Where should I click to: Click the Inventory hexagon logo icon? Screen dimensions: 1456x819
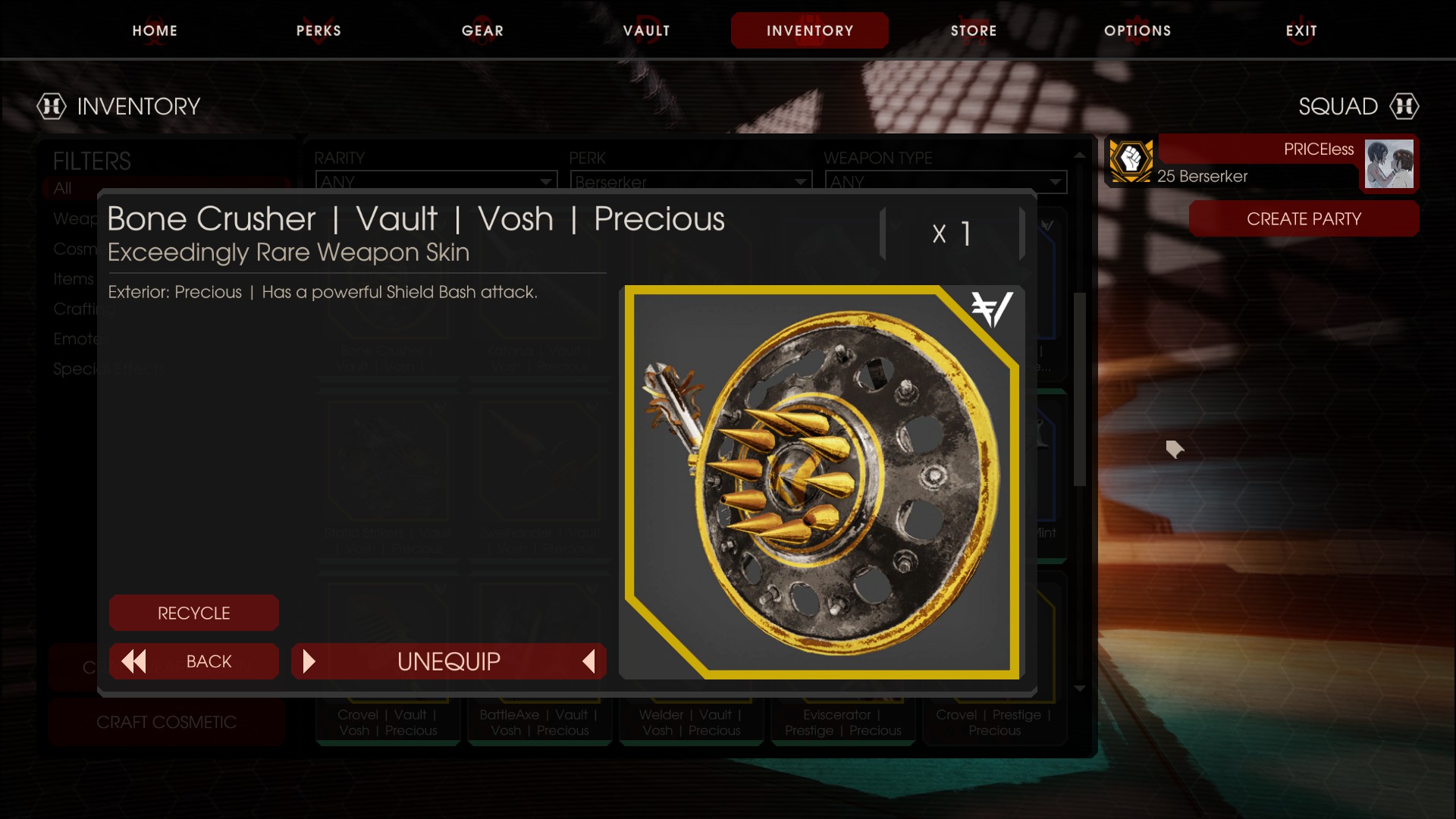[x=52, y=106]
